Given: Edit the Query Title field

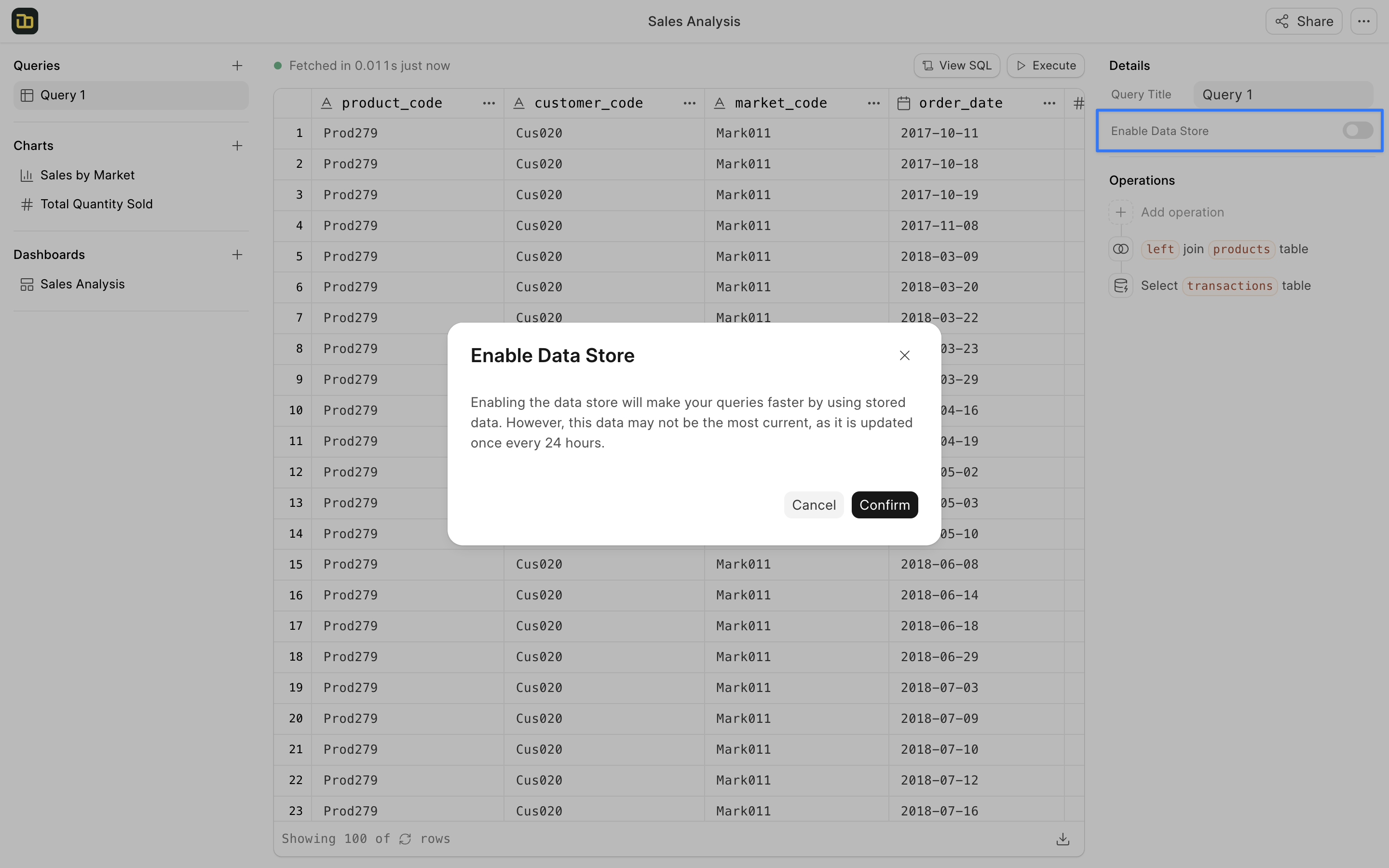Looking at the screenshot, I should click(1283, 95).
